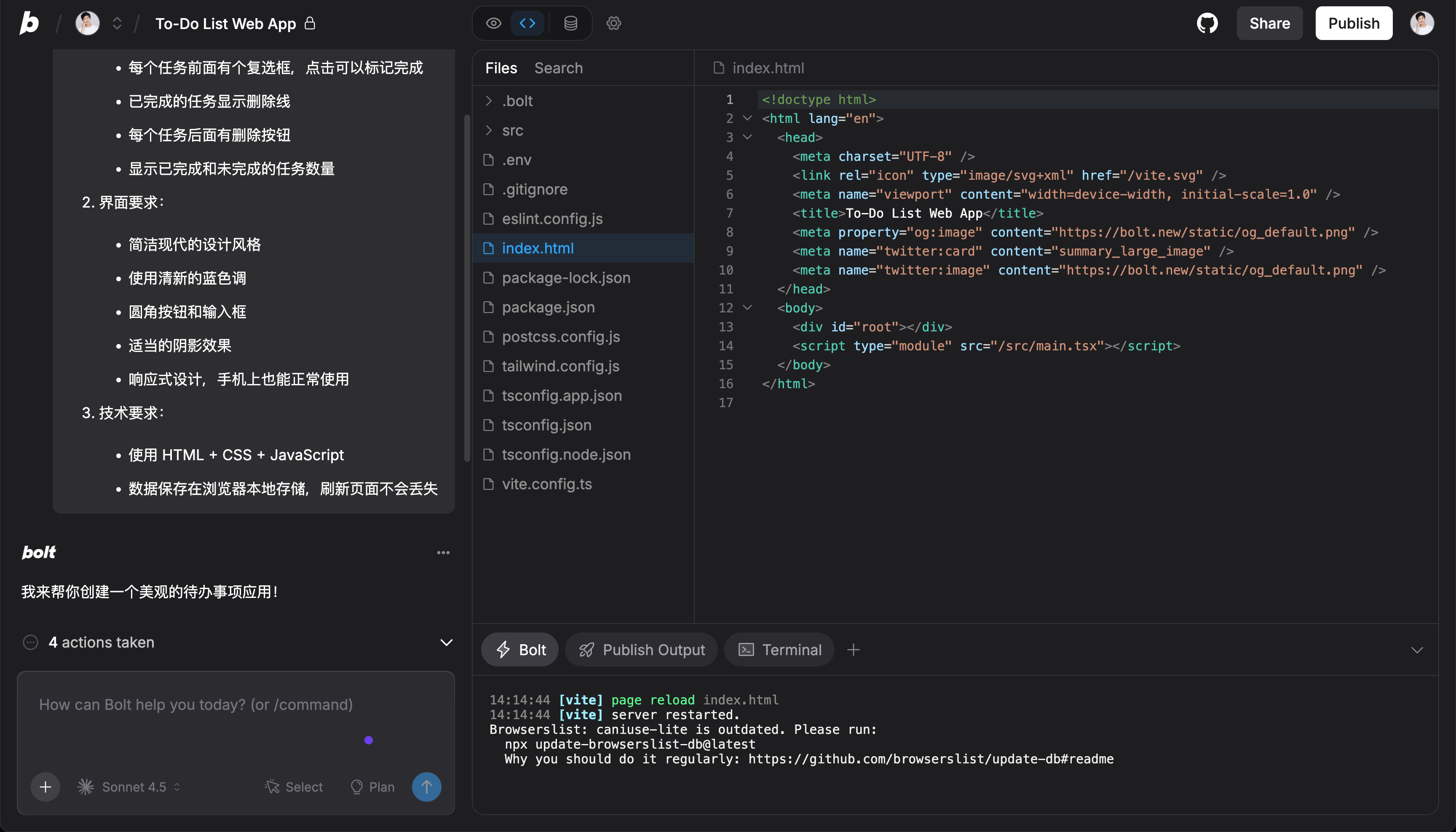
Task: Open message options ellipsis menu
Action: (x=443, y=552)
